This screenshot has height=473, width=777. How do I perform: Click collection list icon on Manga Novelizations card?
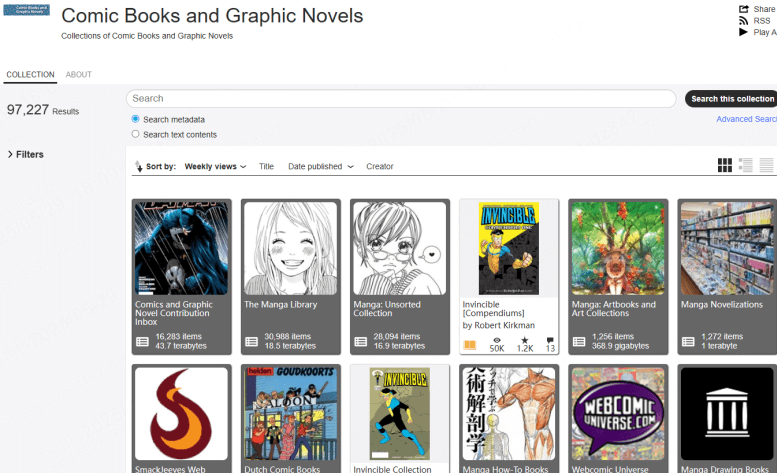(x=688, y=341)
